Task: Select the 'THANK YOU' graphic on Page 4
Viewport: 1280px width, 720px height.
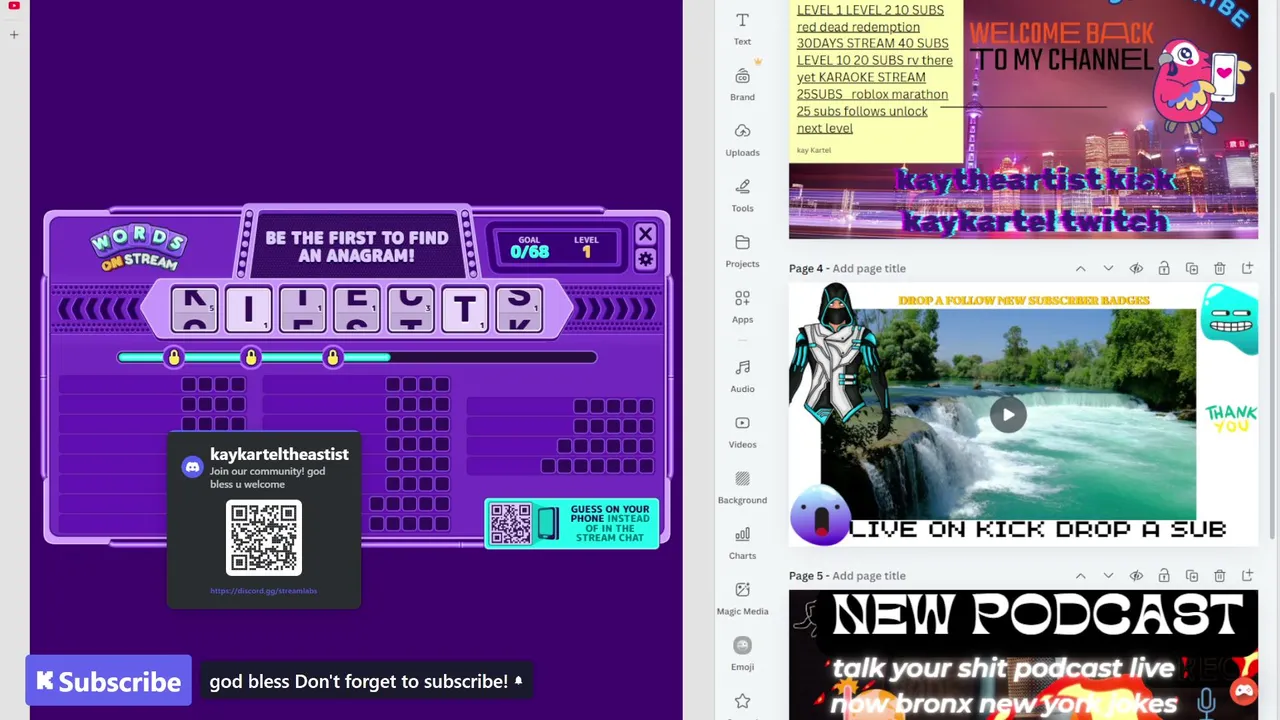Action: (x=1229, y=418)
